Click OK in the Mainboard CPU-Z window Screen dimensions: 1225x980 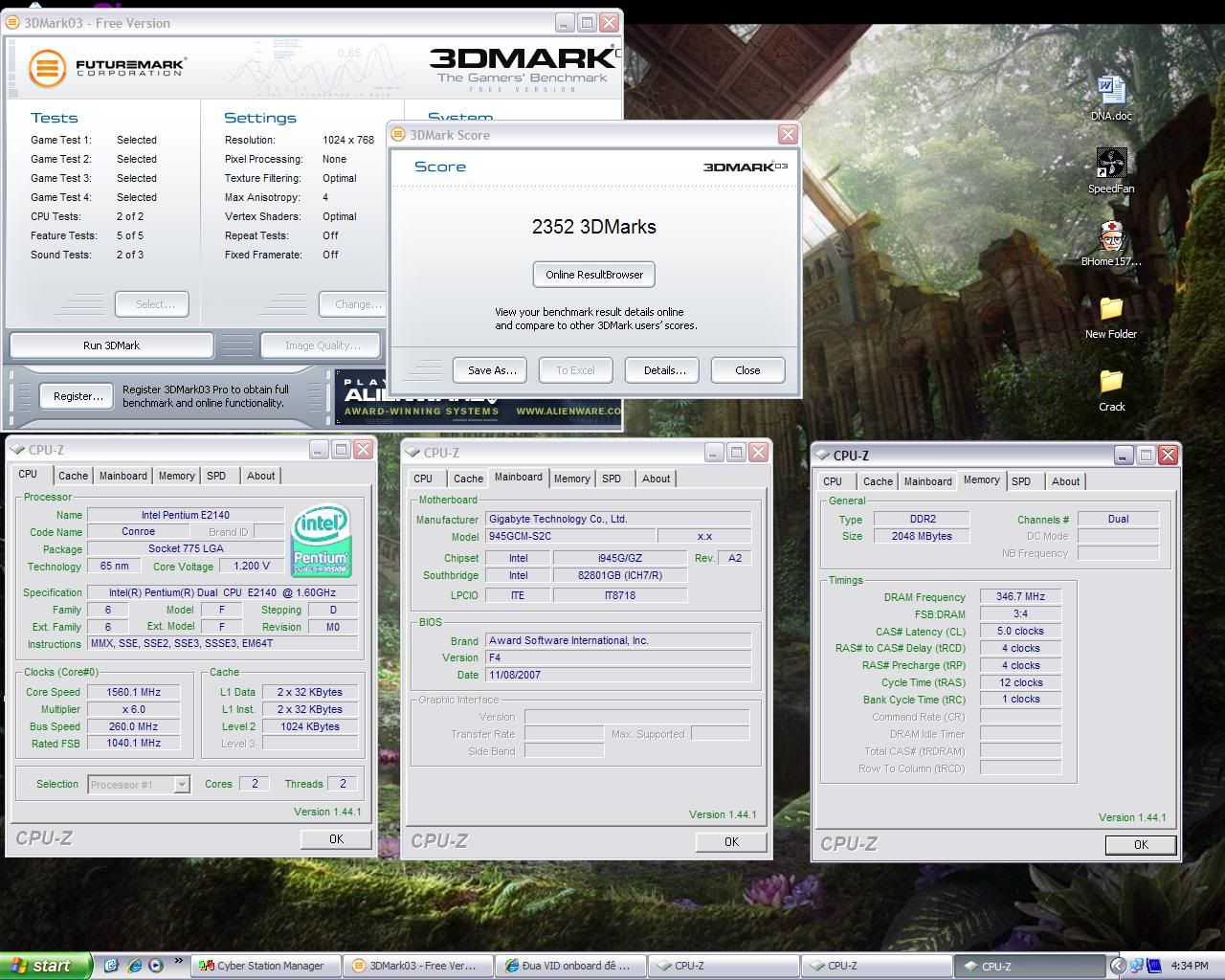[731, 841]
